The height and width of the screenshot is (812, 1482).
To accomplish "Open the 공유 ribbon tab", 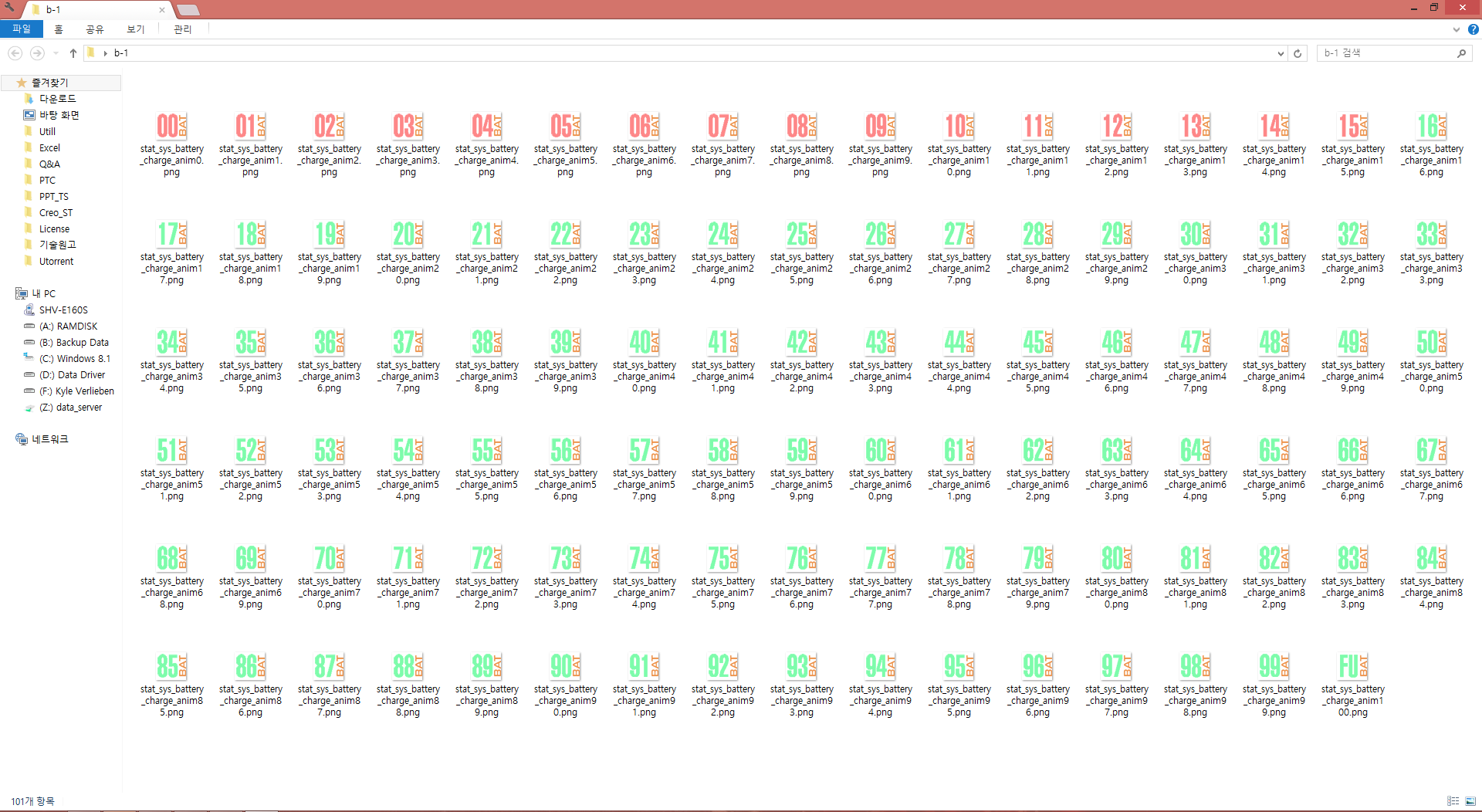I will tap(95, 29).
